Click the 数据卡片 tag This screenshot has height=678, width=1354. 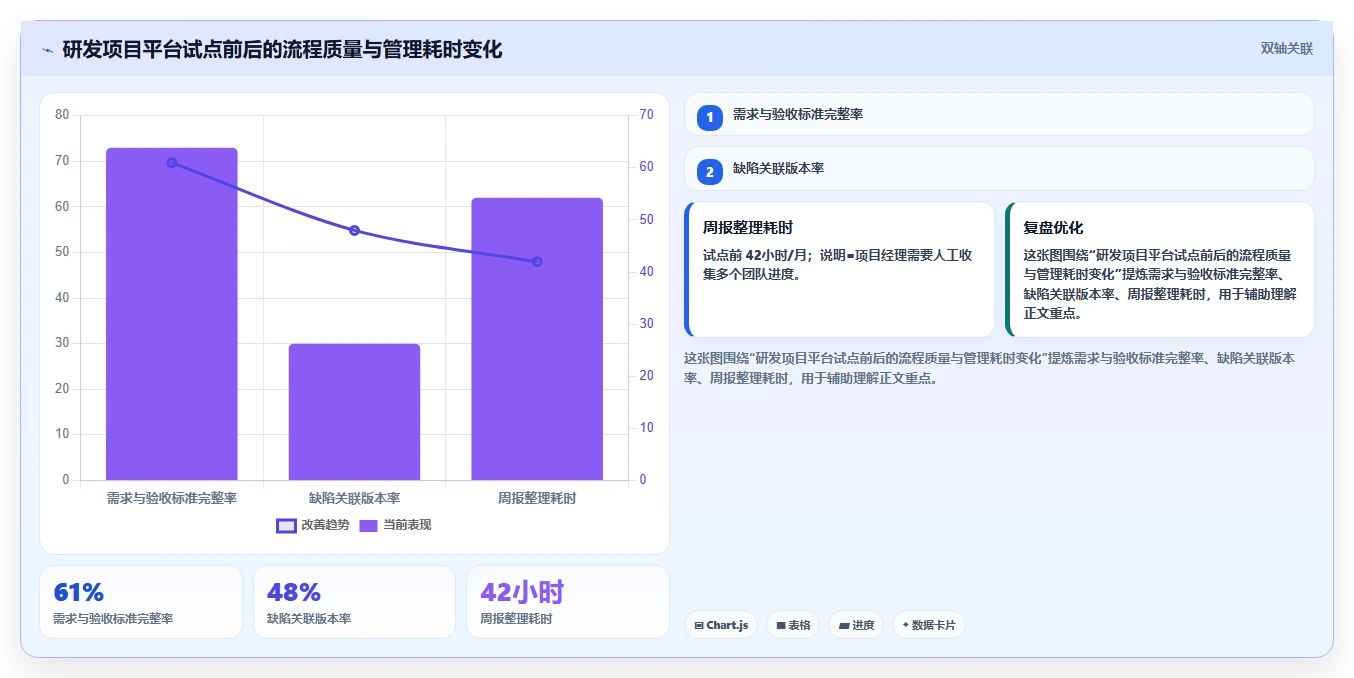(929, 625)
